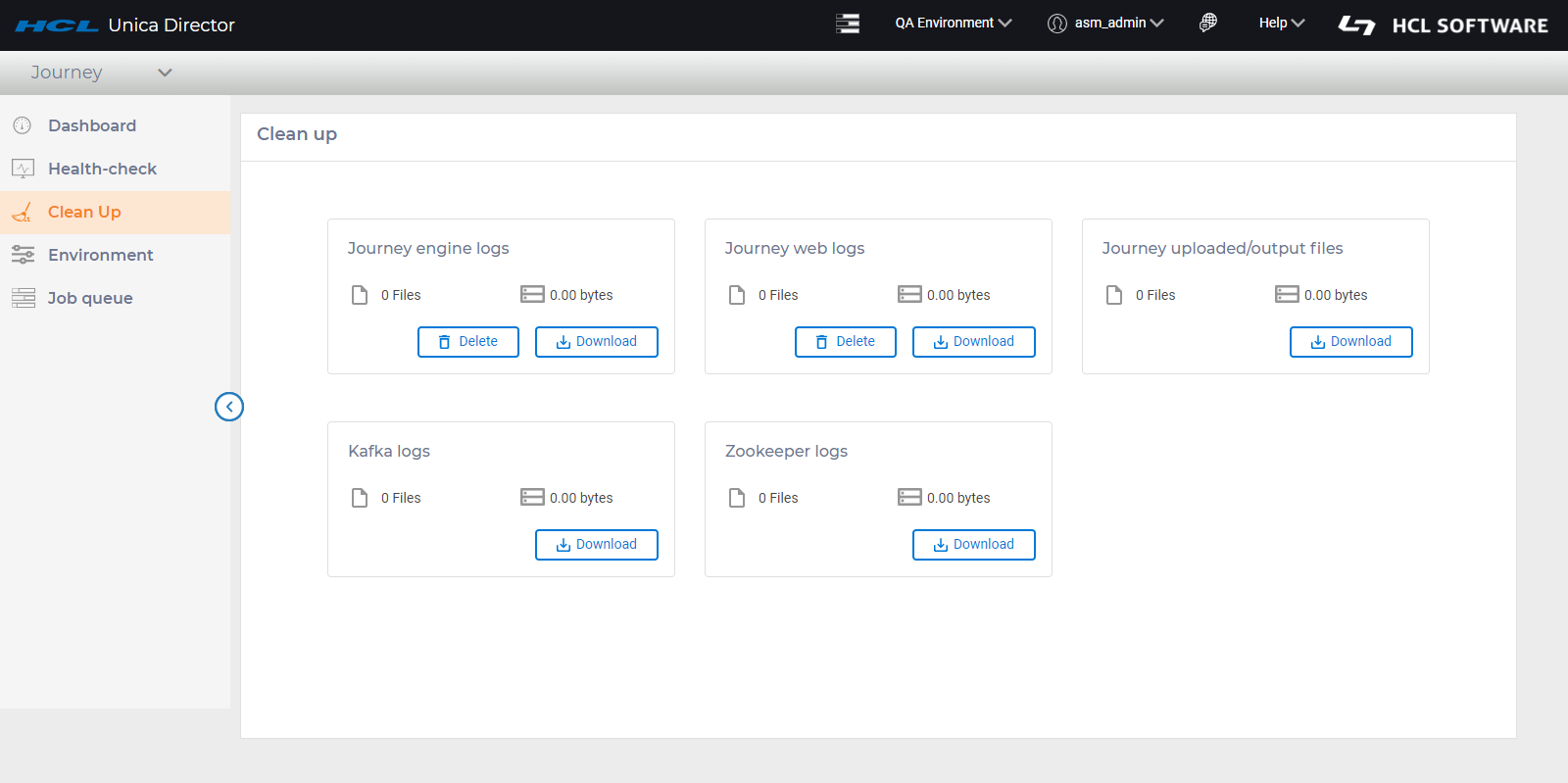Download Kafka logs
This screenshot has width=1568, height=783.
pos(596,545)
